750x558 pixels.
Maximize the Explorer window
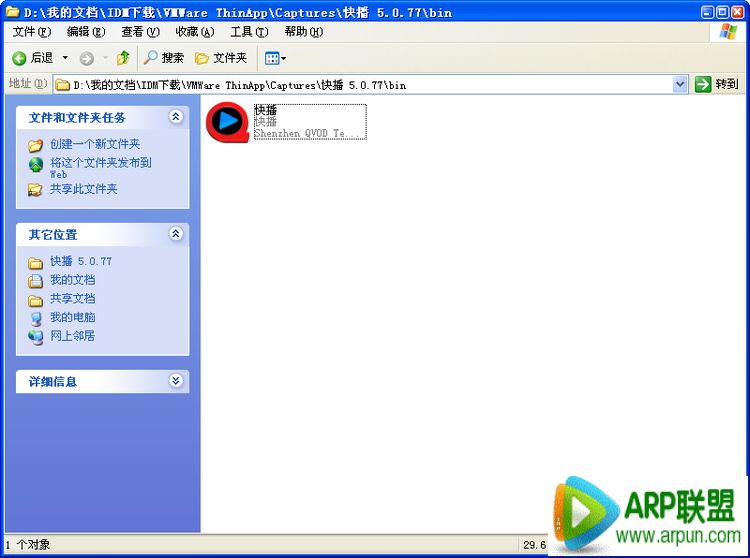722,12
